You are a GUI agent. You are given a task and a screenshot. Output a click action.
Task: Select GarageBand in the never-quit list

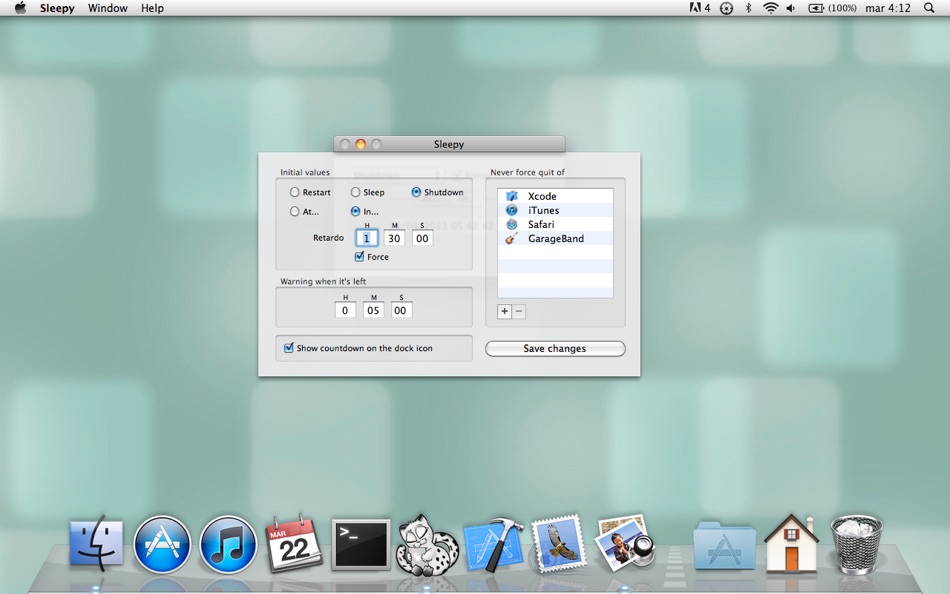click(x=555, y=238)
